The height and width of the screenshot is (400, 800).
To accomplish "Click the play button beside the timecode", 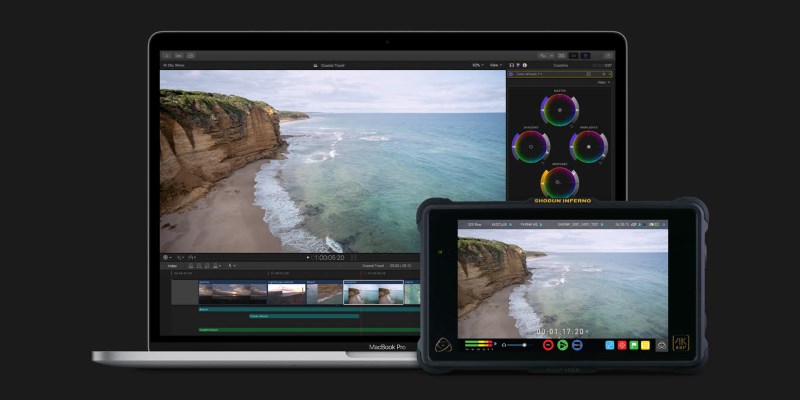I will click(308, 257).
